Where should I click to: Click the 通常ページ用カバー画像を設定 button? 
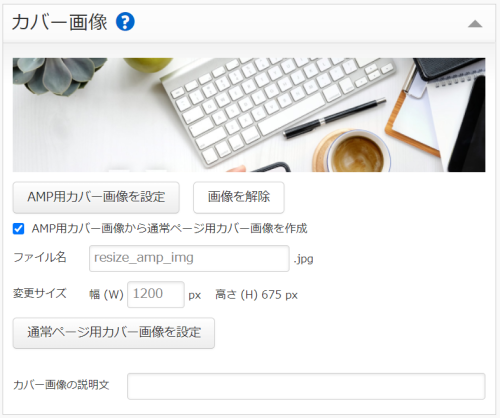(x=114, y=333)
